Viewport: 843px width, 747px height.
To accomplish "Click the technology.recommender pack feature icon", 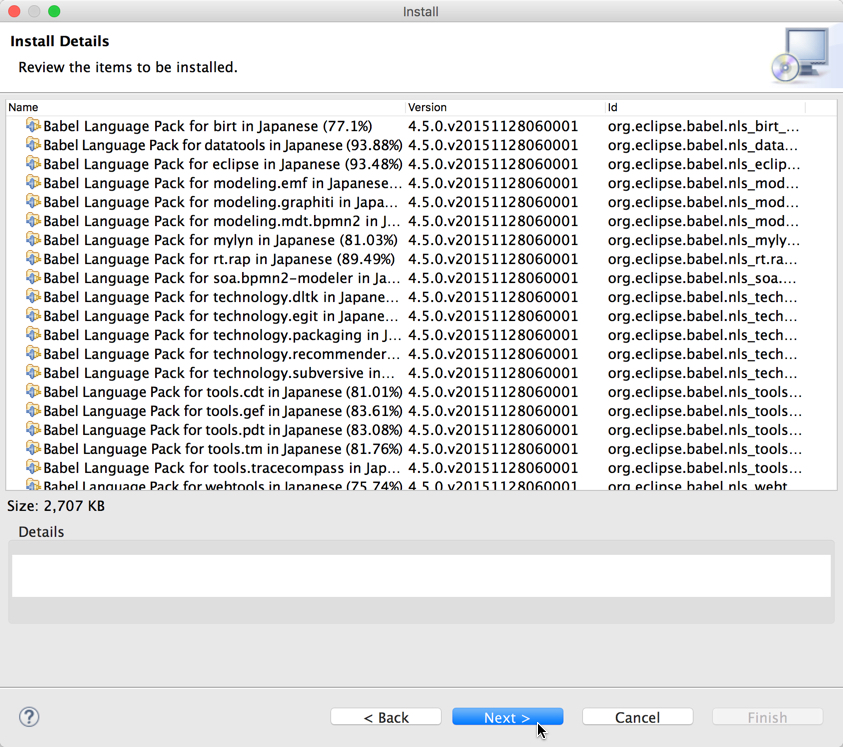I will coord(33,354).
